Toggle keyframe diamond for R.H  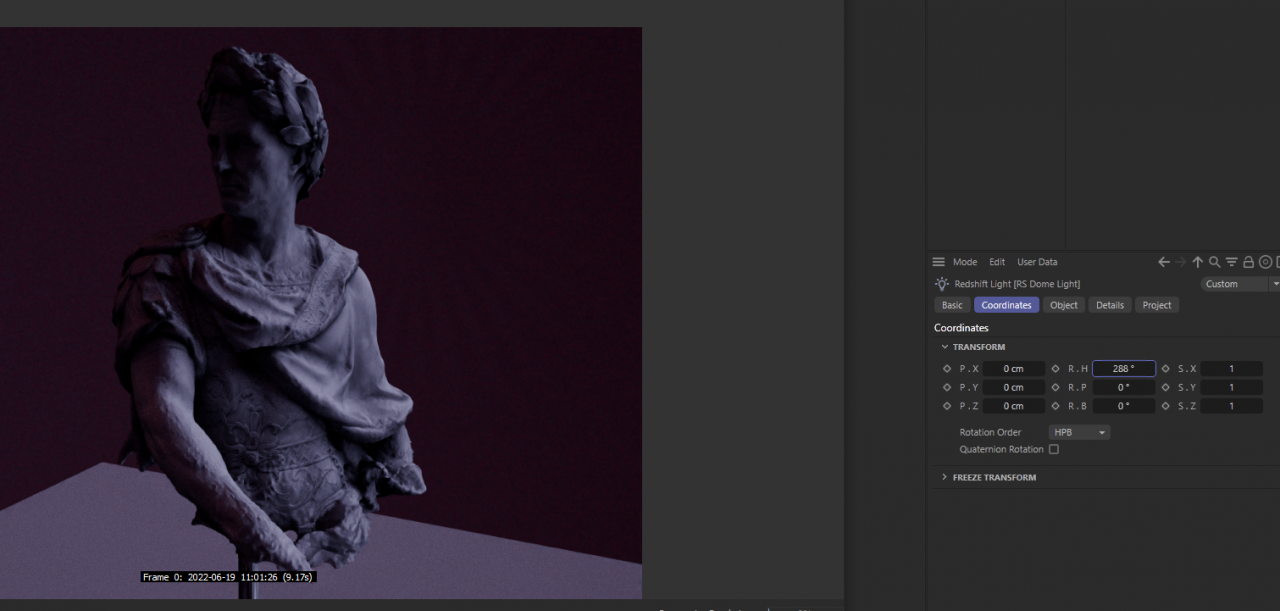[1056, 369]
